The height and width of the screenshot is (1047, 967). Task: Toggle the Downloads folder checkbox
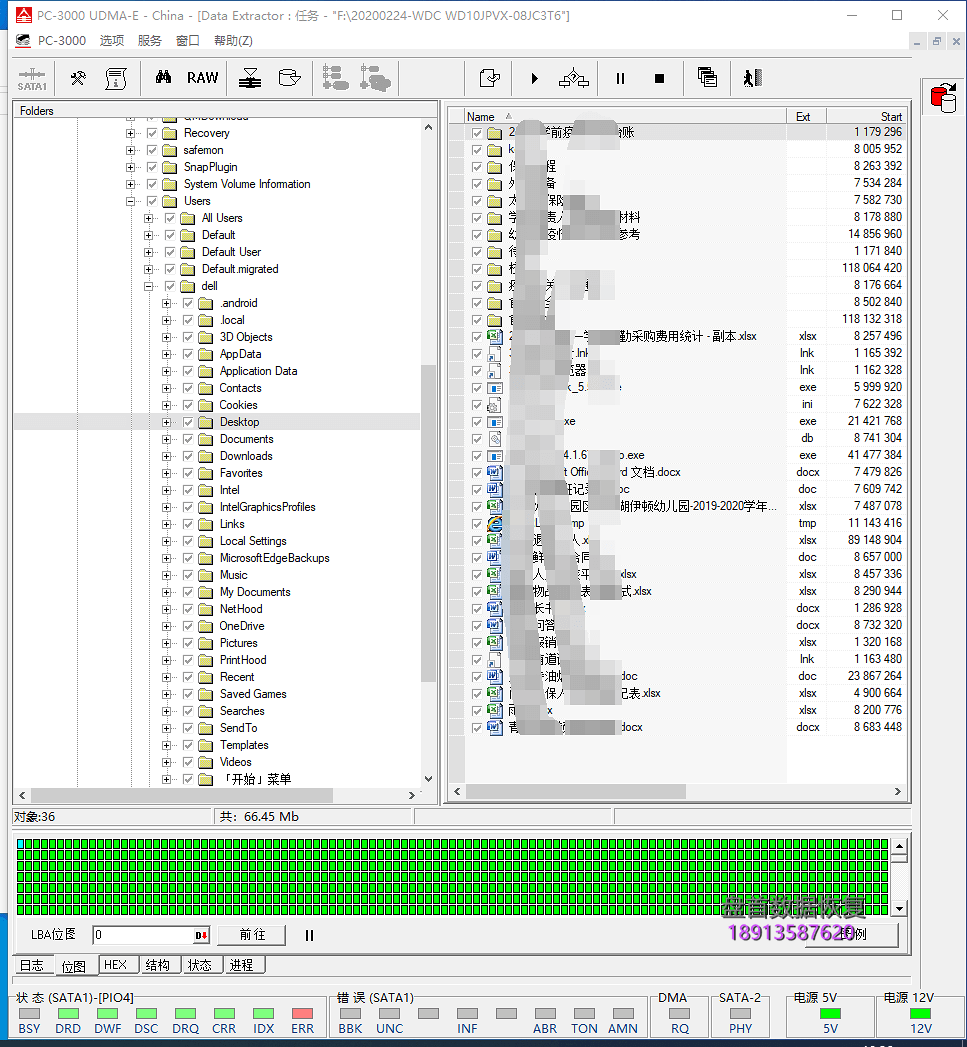[188, 456]
